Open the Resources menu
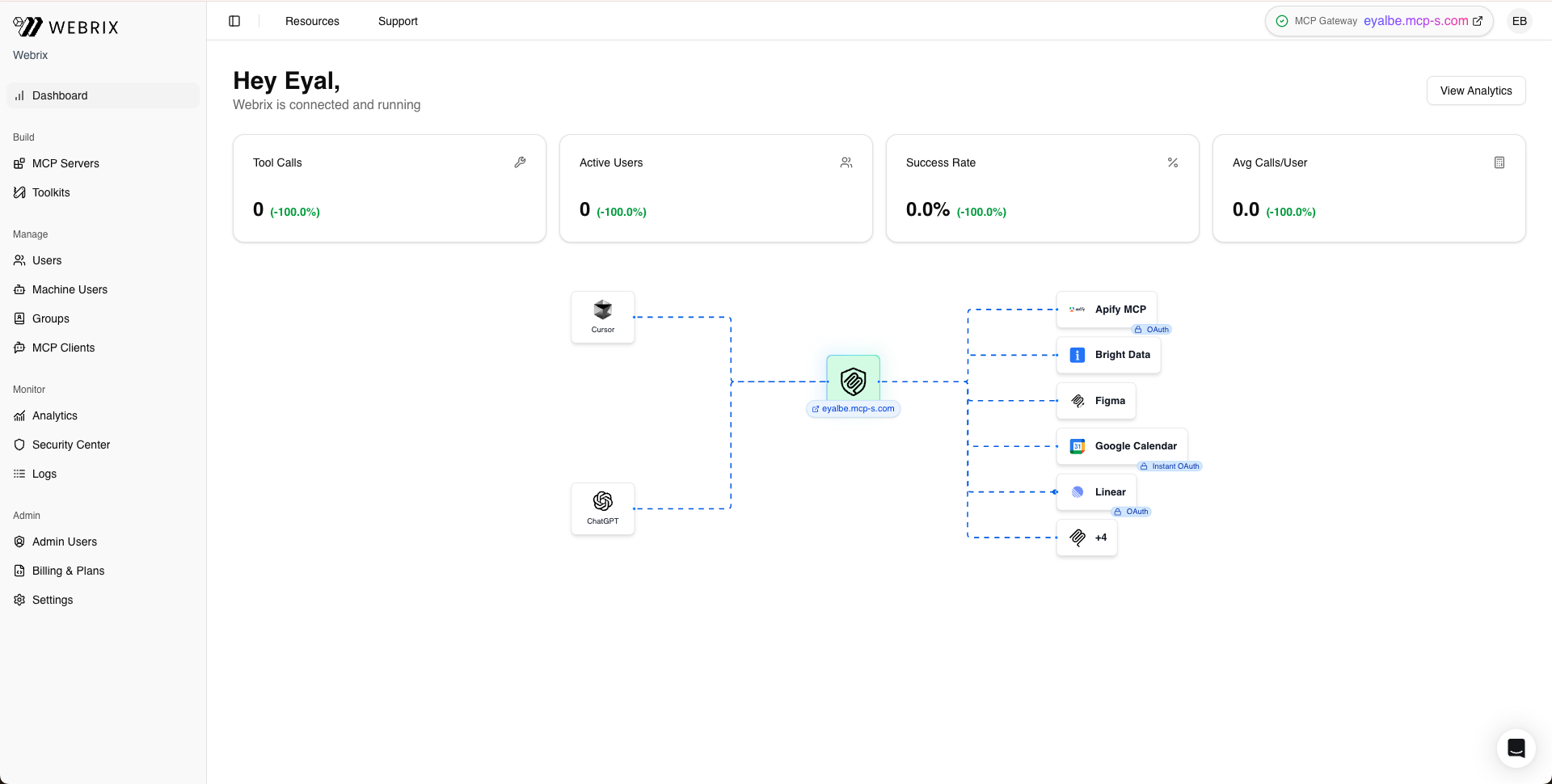Viewport: 1552px width, 784px height. point(312,21)
